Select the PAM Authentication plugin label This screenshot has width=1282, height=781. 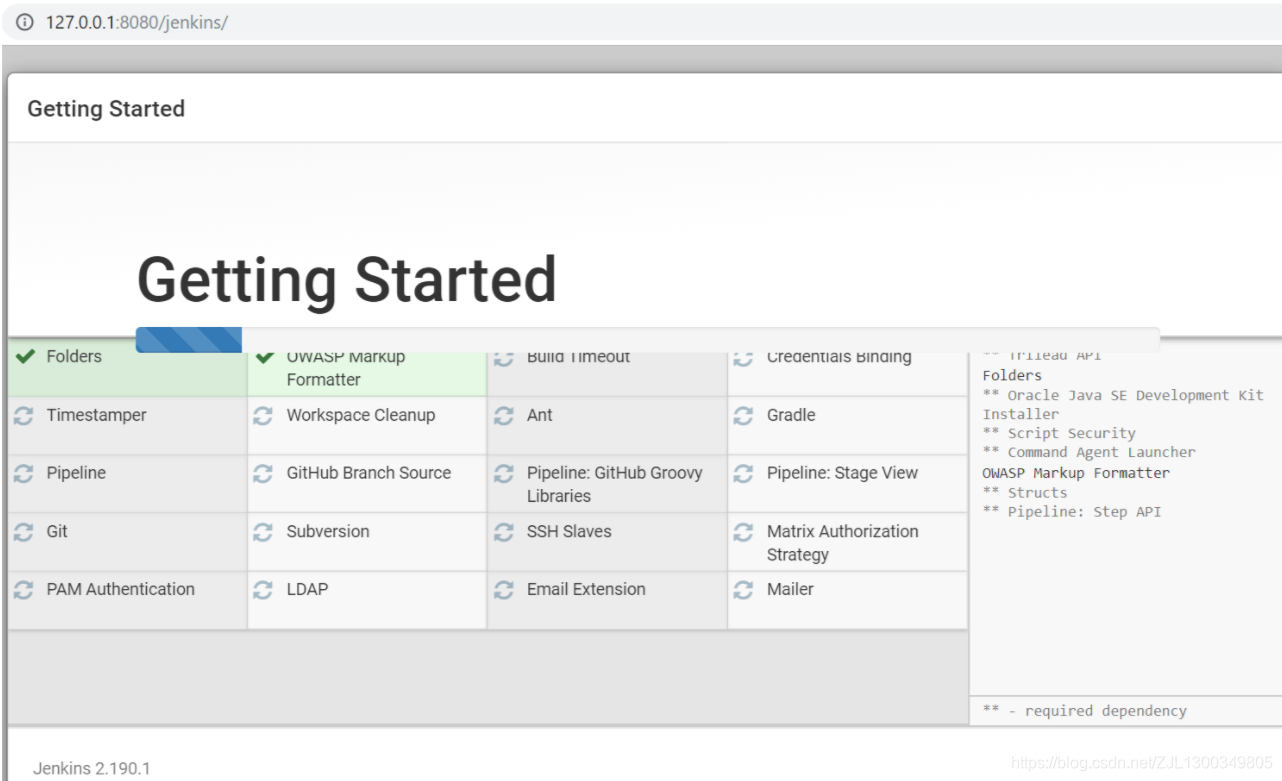120,589
